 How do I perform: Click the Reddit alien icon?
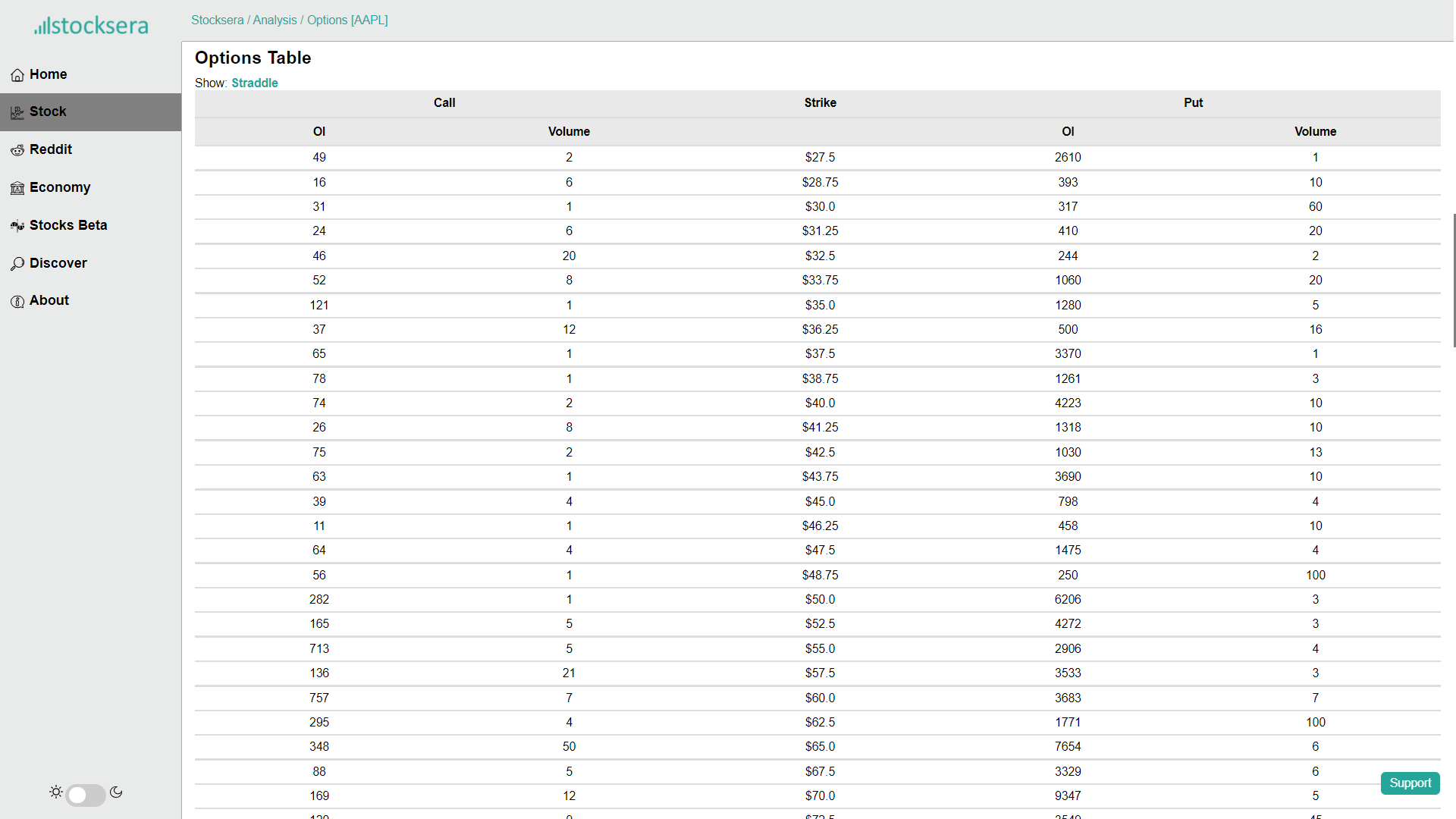click(17, 150)
